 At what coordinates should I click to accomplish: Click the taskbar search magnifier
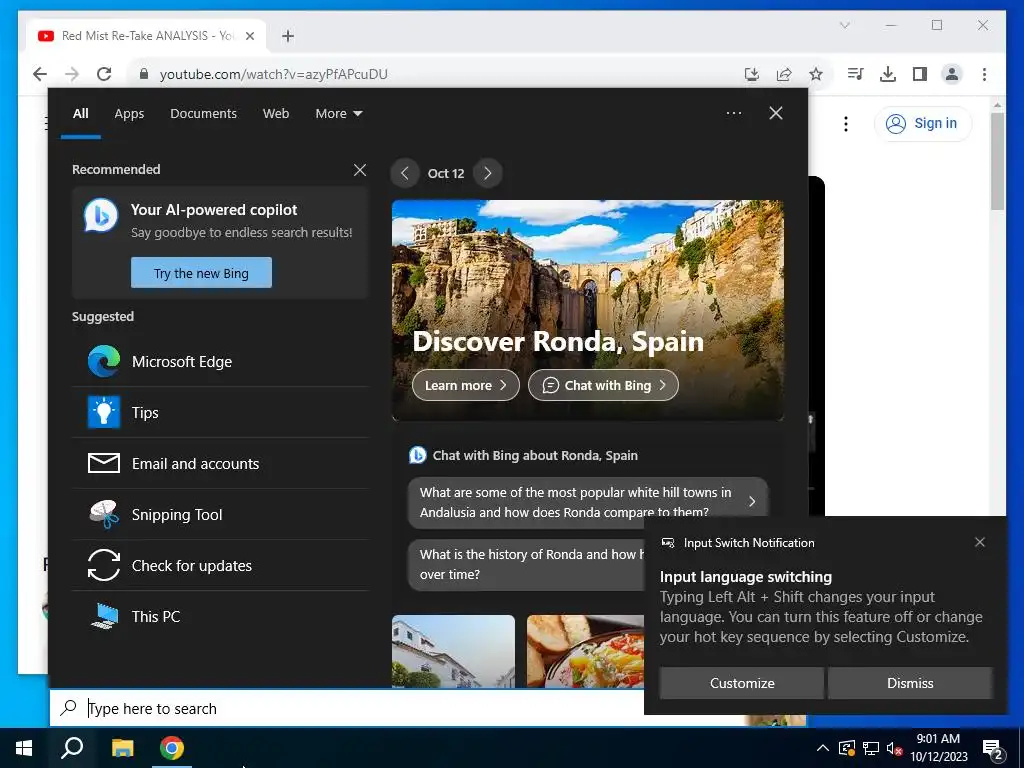pyautogui.click(x=72, y=748)
